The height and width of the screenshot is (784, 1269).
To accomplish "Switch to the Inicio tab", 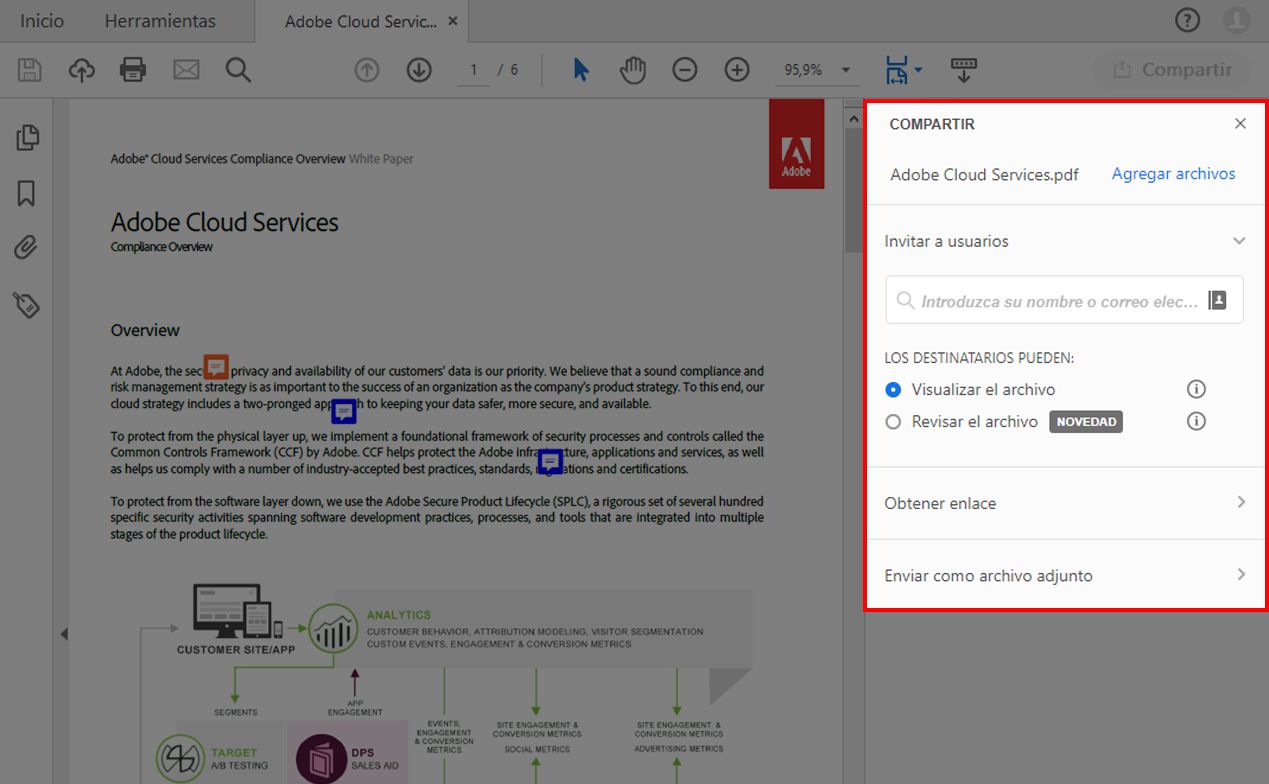I will [x=42, y=20].
